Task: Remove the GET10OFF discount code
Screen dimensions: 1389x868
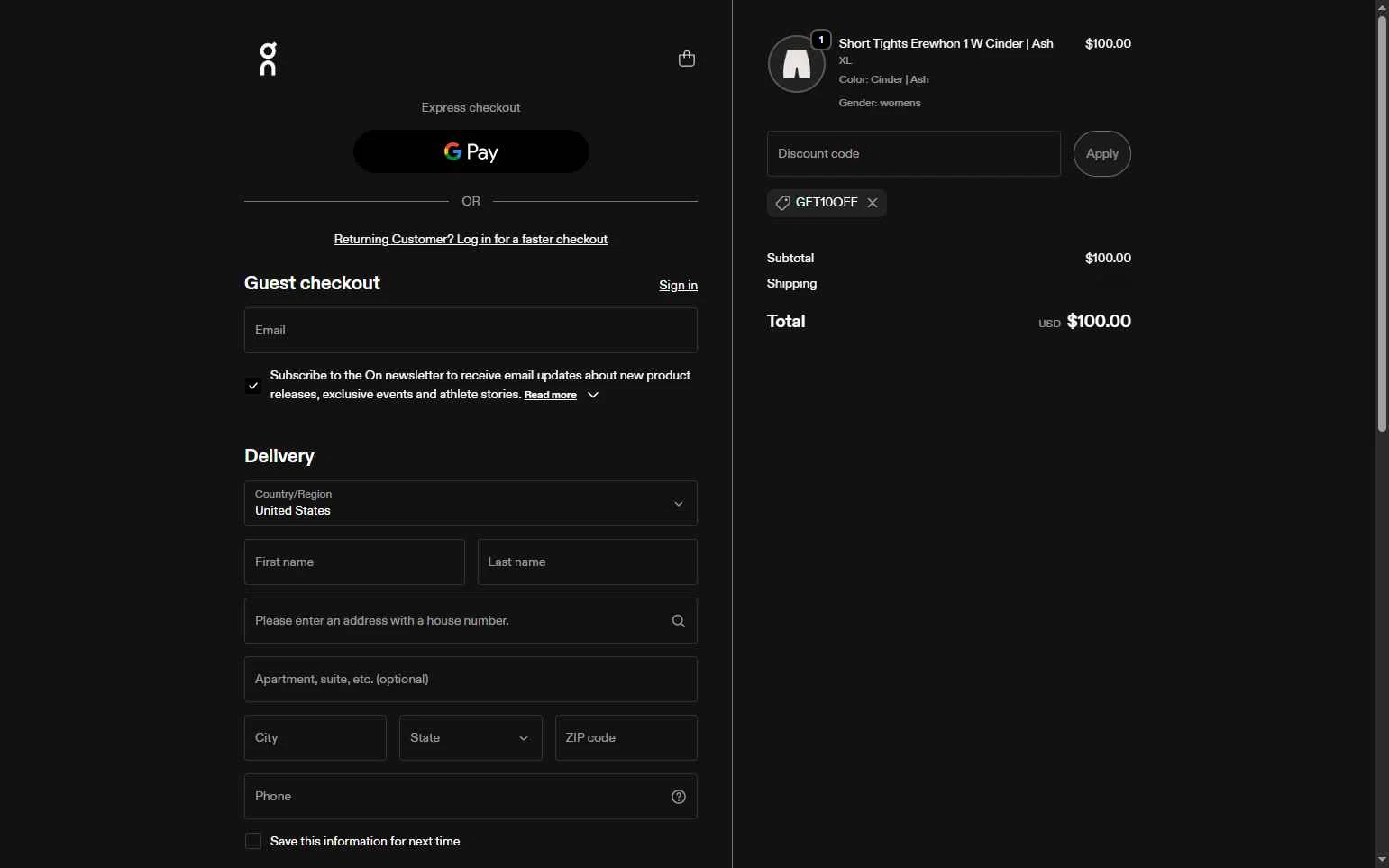Action: pos(873,203)
